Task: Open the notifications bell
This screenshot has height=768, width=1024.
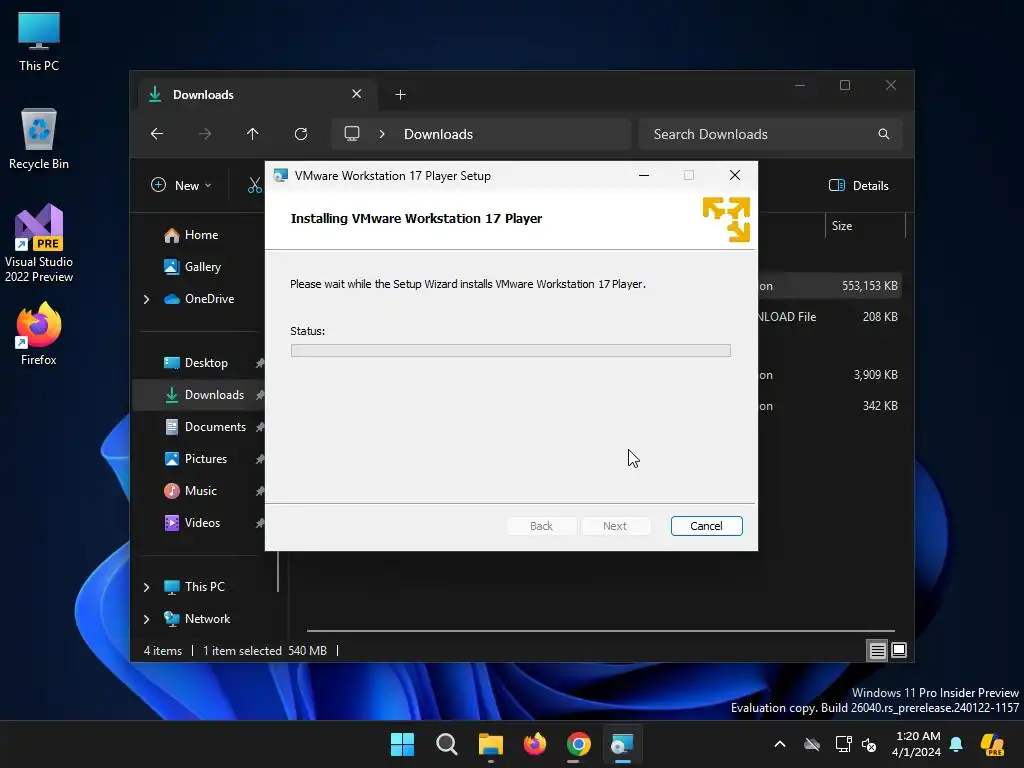Action: (956, 744)
